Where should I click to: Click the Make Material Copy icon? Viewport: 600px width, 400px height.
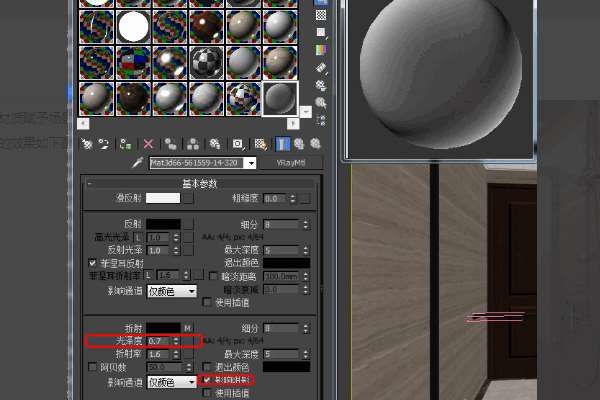tap(170, 144)
